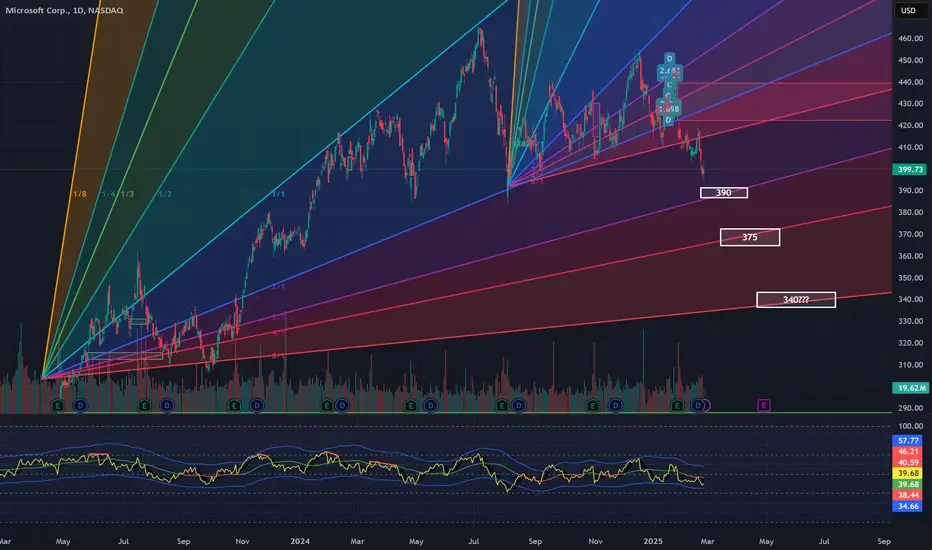Show the February 2024 dividend D marker
The height and width of the screenshot is (550, 932).
coord(342,406)
